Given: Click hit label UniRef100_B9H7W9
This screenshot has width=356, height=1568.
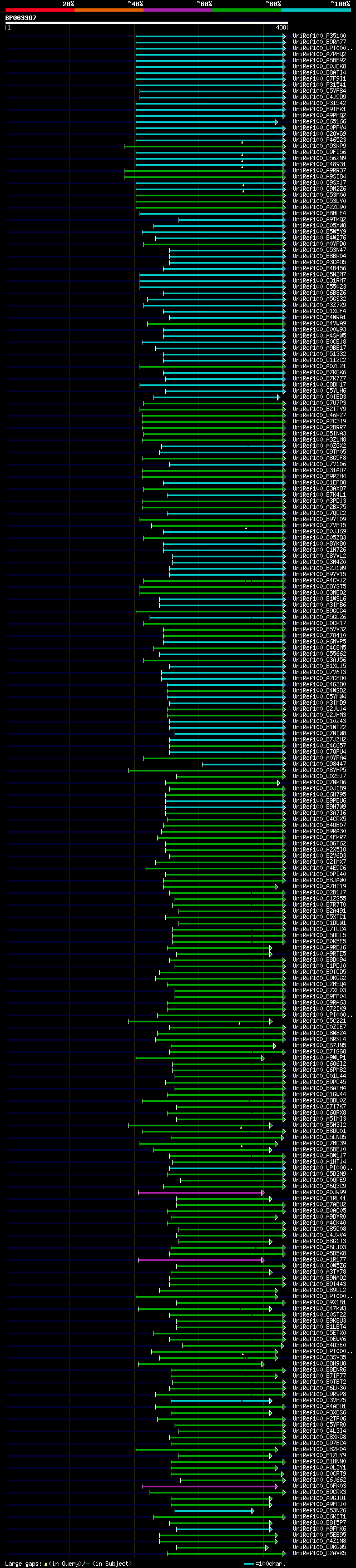Looking at the screenshot, I should coord(319,807).
